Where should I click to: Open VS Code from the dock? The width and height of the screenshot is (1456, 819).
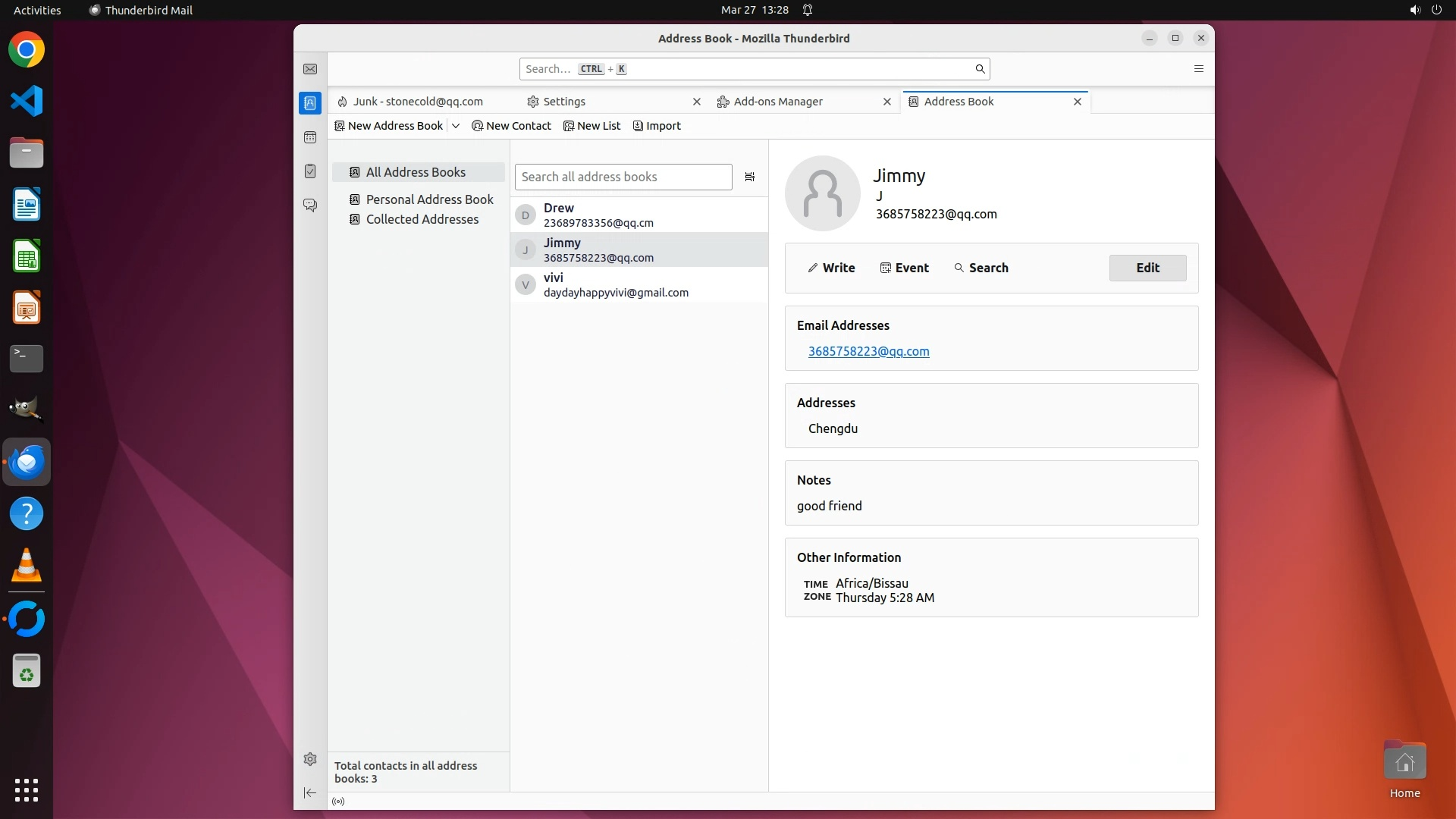(x=27, y=101)
